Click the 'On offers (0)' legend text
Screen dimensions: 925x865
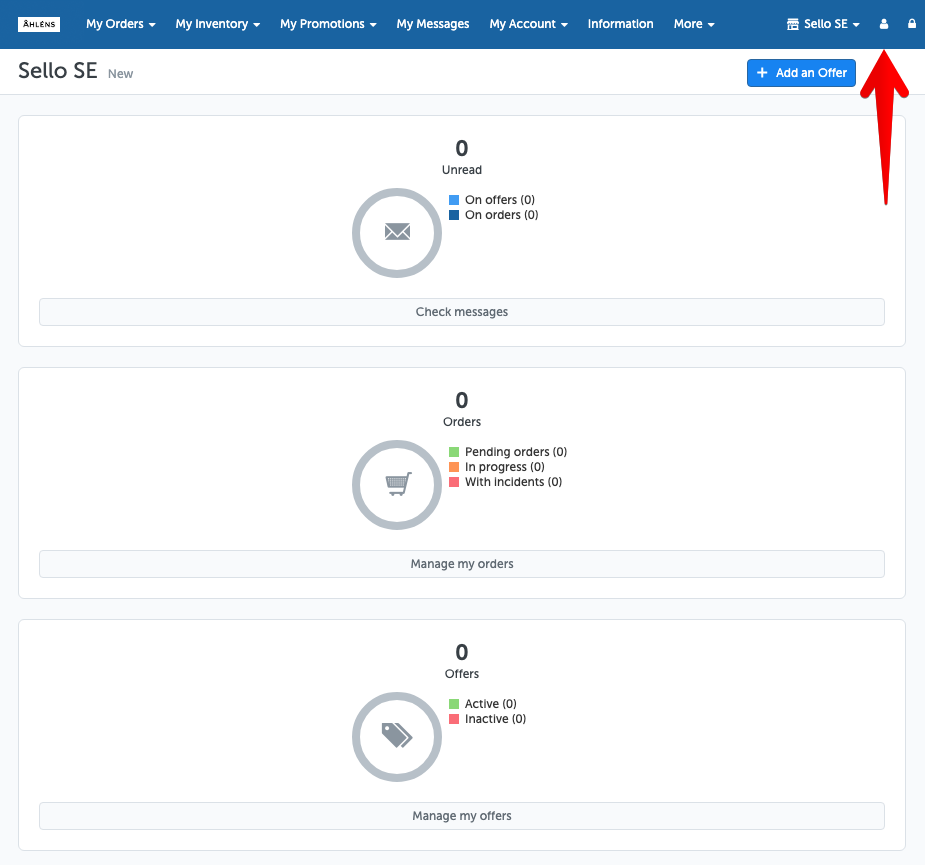tap(500, 200)
